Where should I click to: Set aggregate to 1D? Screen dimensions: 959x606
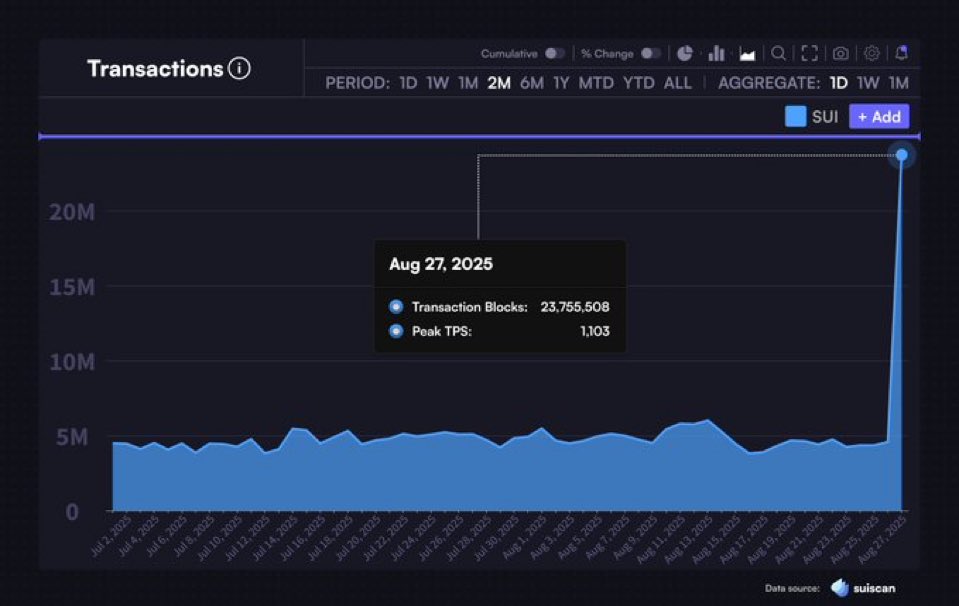click(x=839, y=83)
